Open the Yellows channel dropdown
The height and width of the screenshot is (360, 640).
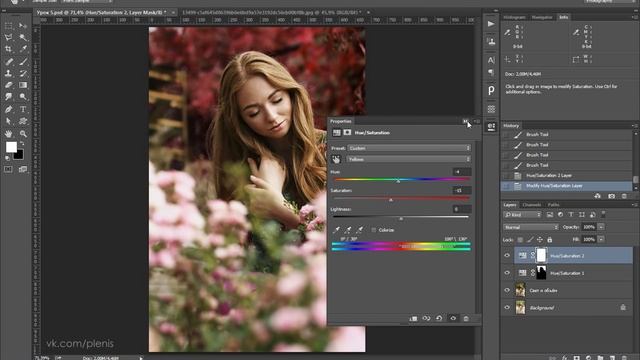point(409,159)
